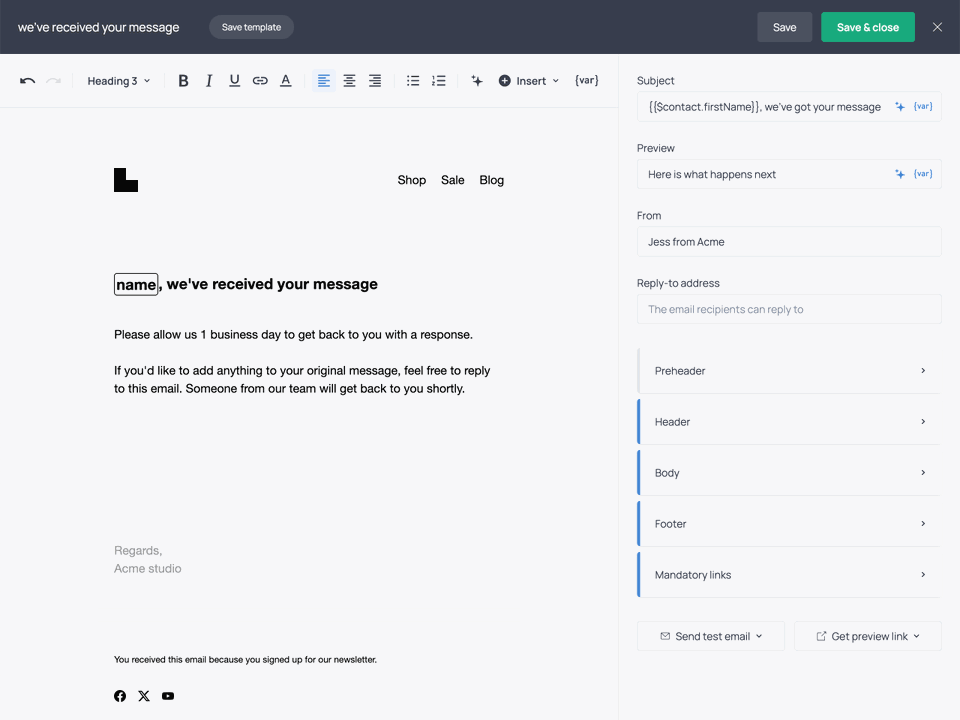Create a bulleted list
Viewport: 960px width, 720px height.
tap(413, 80)
